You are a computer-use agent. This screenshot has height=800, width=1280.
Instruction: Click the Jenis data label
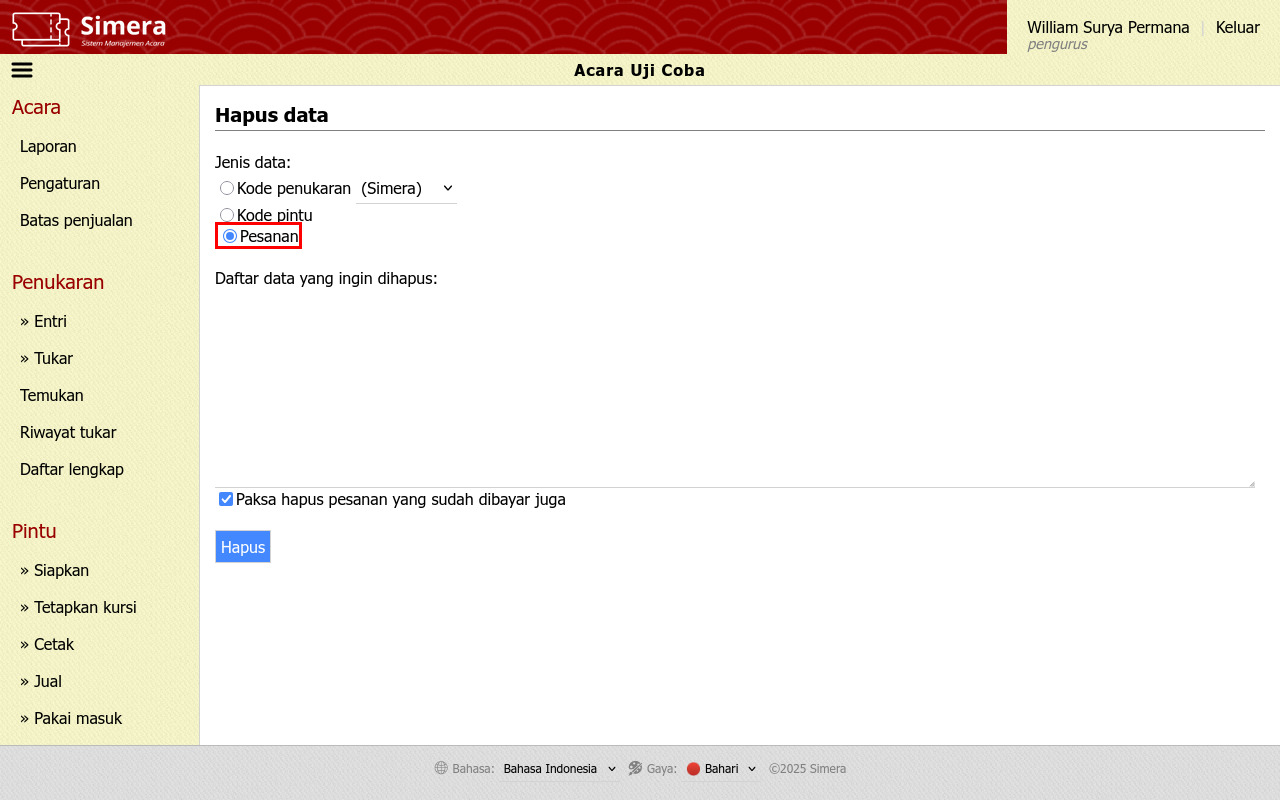253,162
